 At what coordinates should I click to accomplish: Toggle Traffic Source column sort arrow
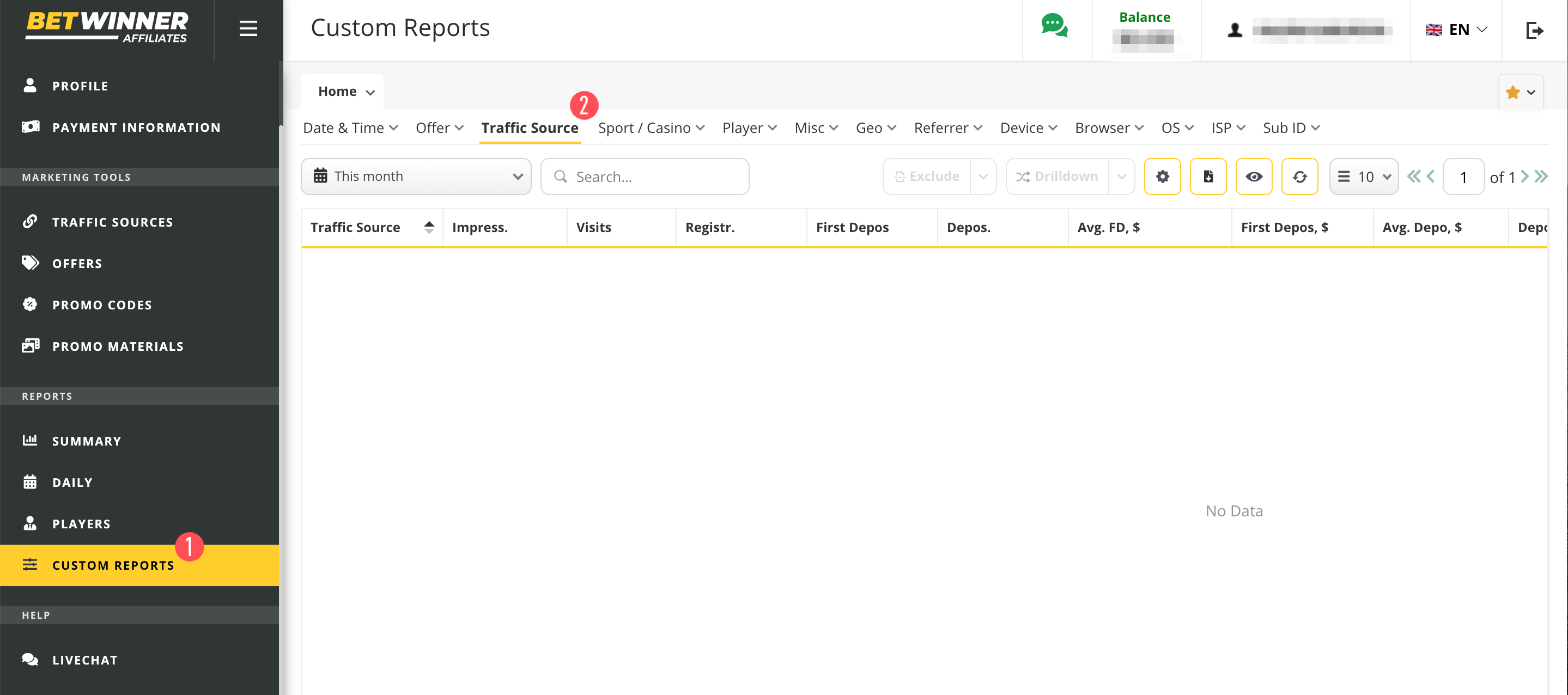tap(429, 227)
